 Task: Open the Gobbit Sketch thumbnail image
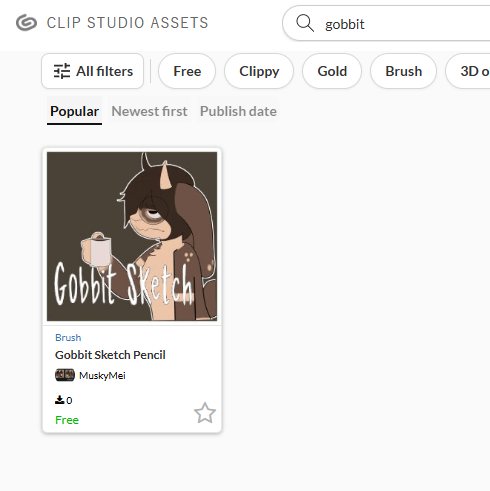pos(132,236)
